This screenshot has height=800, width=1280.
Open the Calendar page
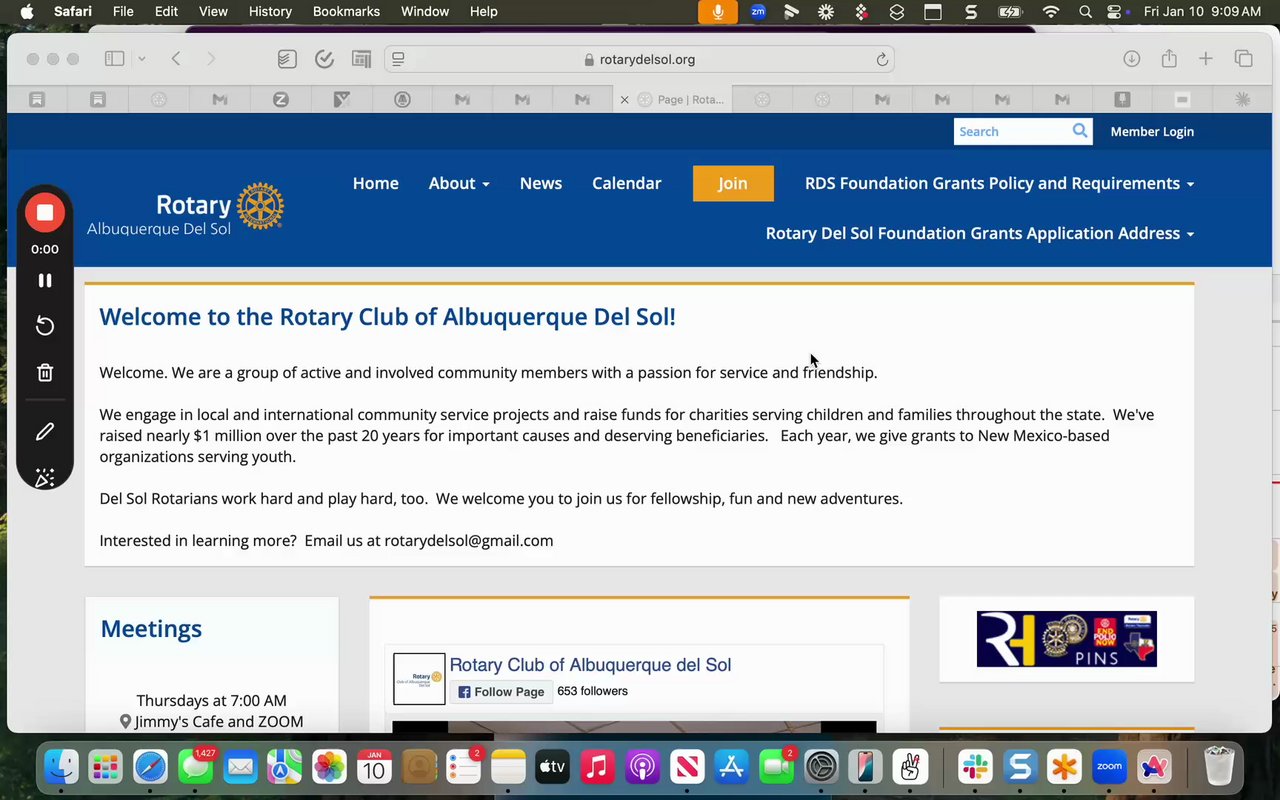click(627, 183)
